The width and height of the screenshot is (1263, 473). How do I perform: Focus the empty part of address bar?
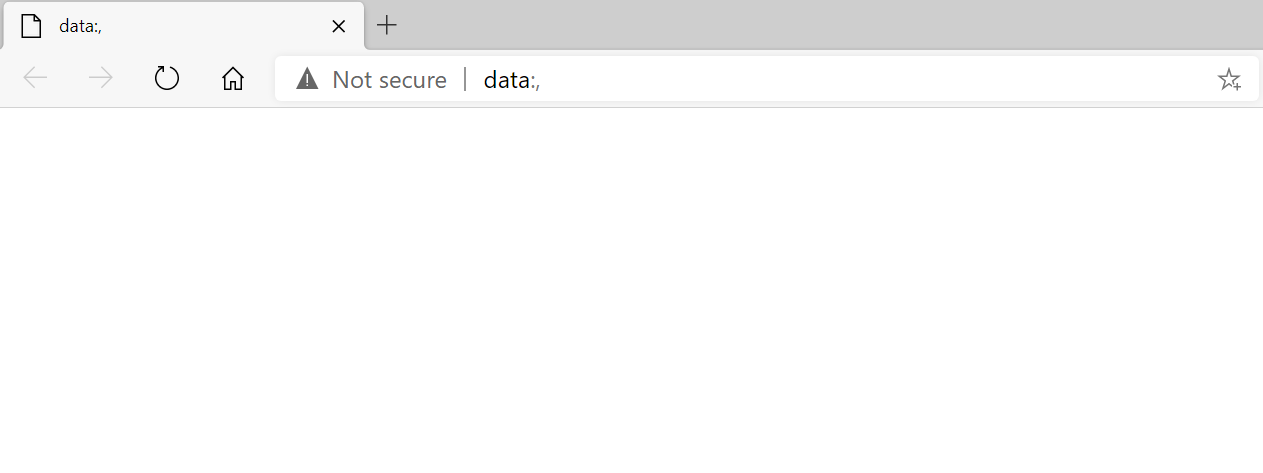click(x=870, y=80)
